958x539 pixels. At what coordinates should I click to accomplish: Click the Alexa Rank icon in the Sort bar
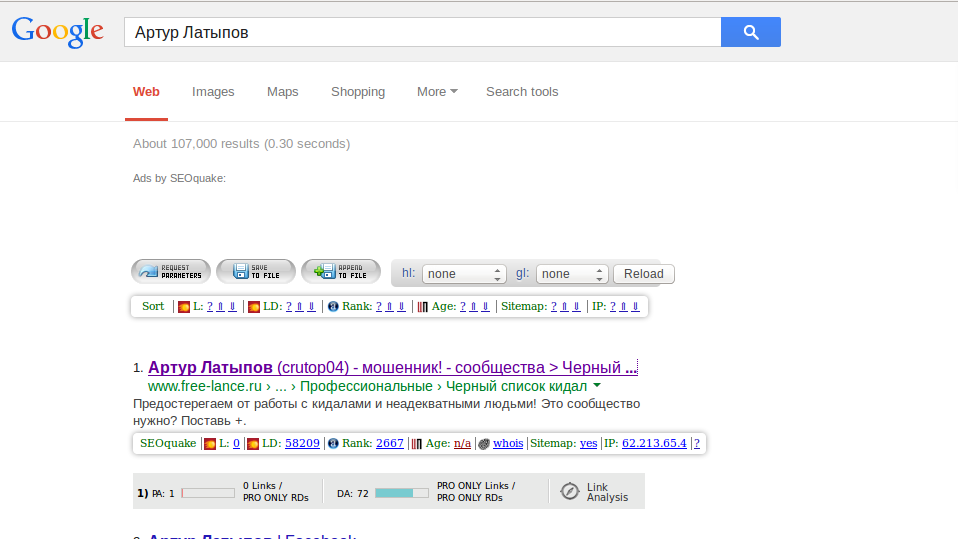click(x=333, y=306)
